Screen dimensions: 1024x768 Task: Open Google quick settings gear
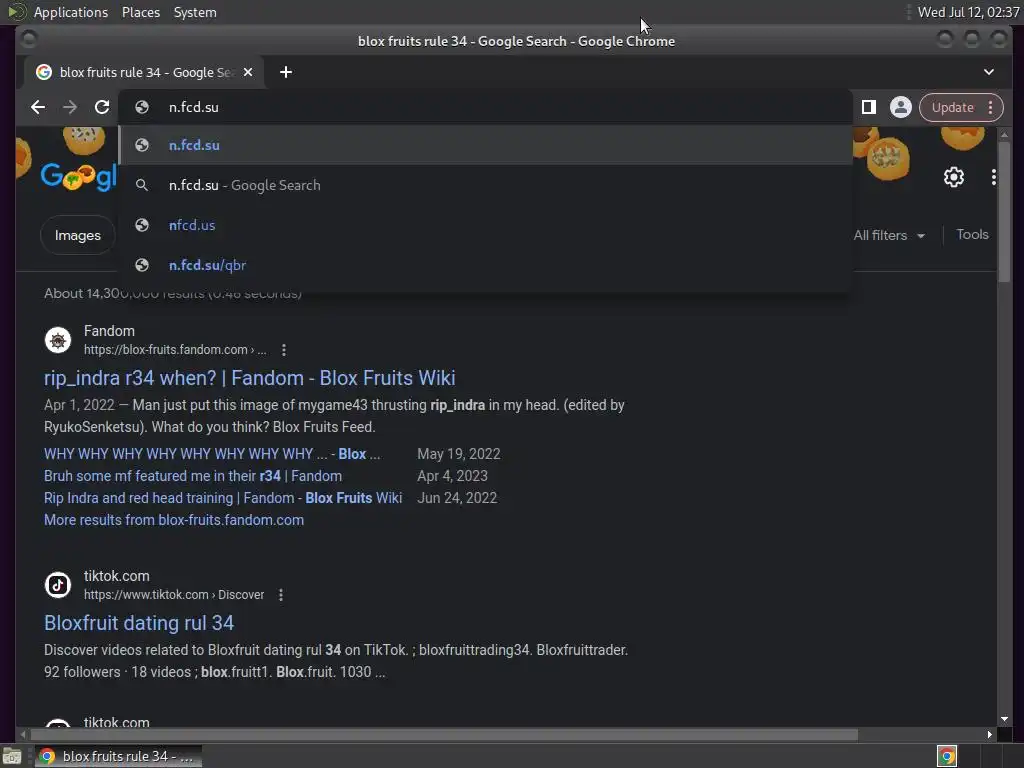point(953,177)
